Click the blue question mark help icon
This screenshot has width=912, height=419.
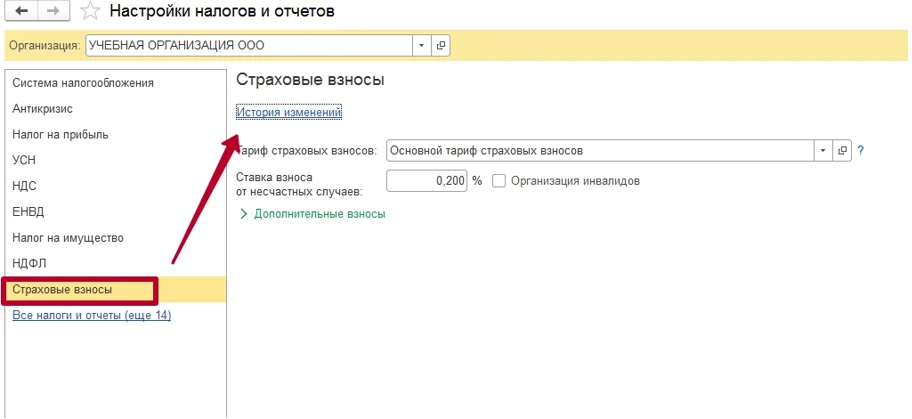point(861,151)
